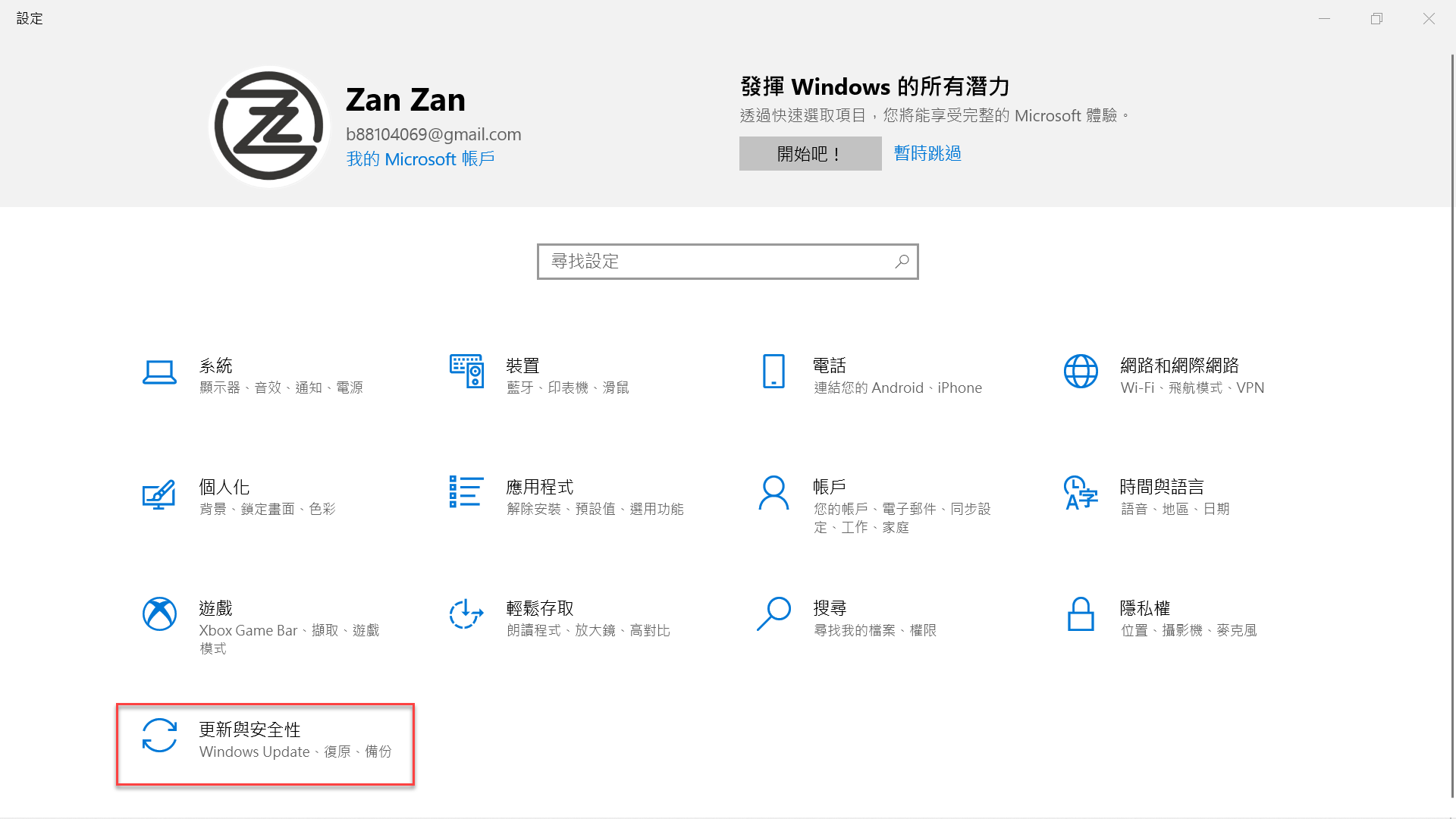The width and height of the screenshot is (1456, 819).
Task: Click the Zan Zan profile avatar
Action: click(269, 127)
